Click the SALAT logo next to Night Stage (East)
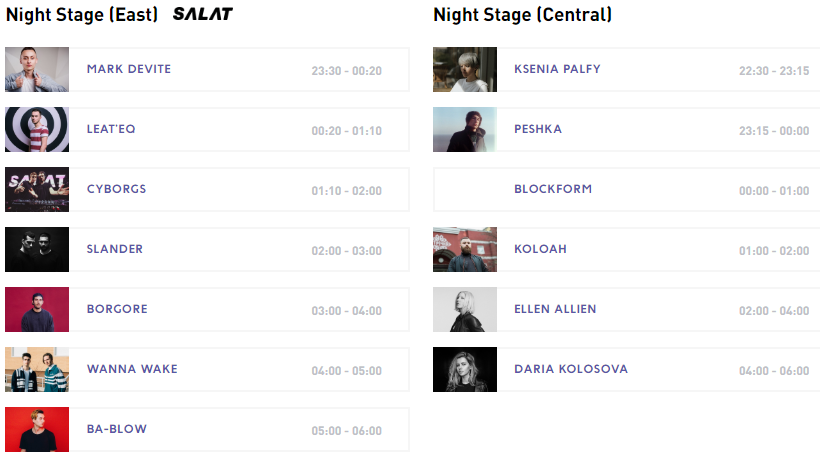This screenshot has width=820, height=454. click(x=202, y=15)
